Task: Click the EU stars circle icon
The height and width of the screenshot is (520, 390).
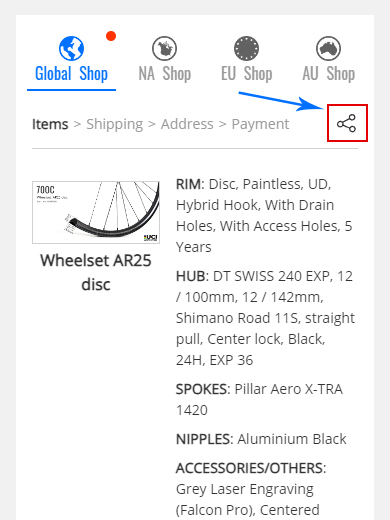Action: (246, 48)
